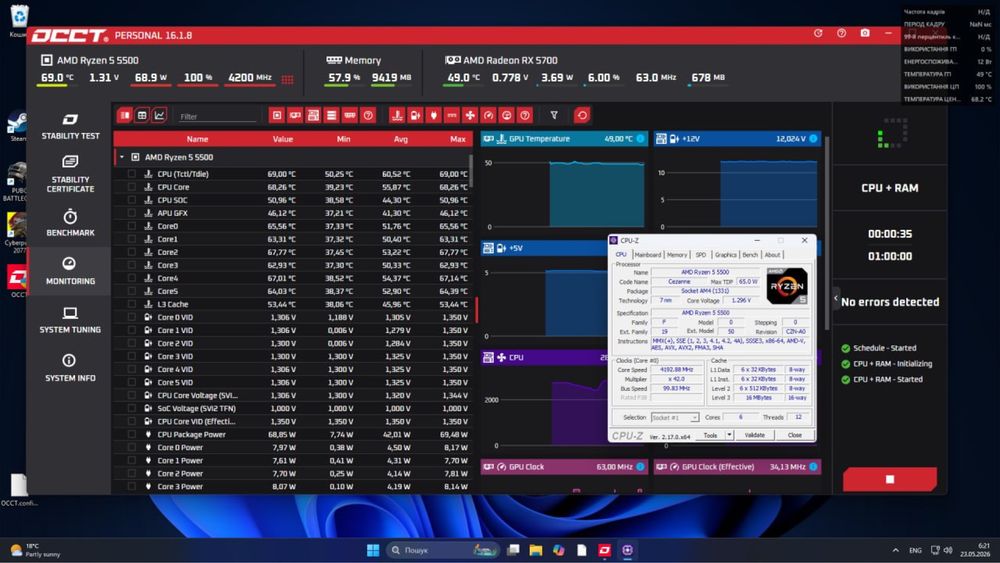
Task: Toggle the temperature sensor filter icon
Action: click(x=397, y=115)
